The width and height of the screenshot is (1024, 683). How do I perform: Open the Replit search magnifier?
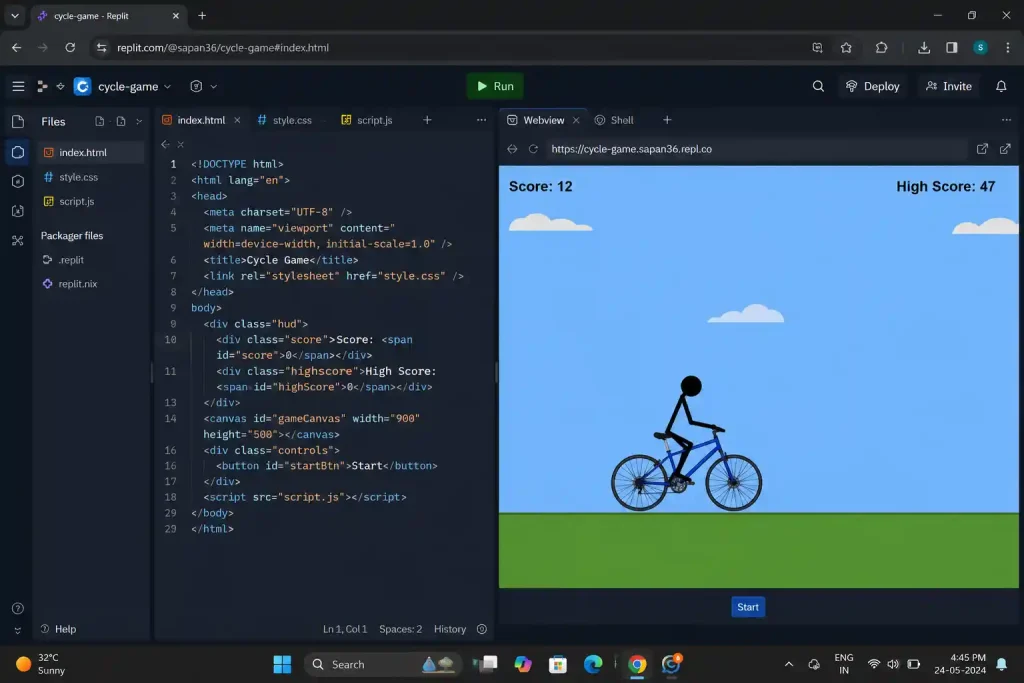click(818, 86)
